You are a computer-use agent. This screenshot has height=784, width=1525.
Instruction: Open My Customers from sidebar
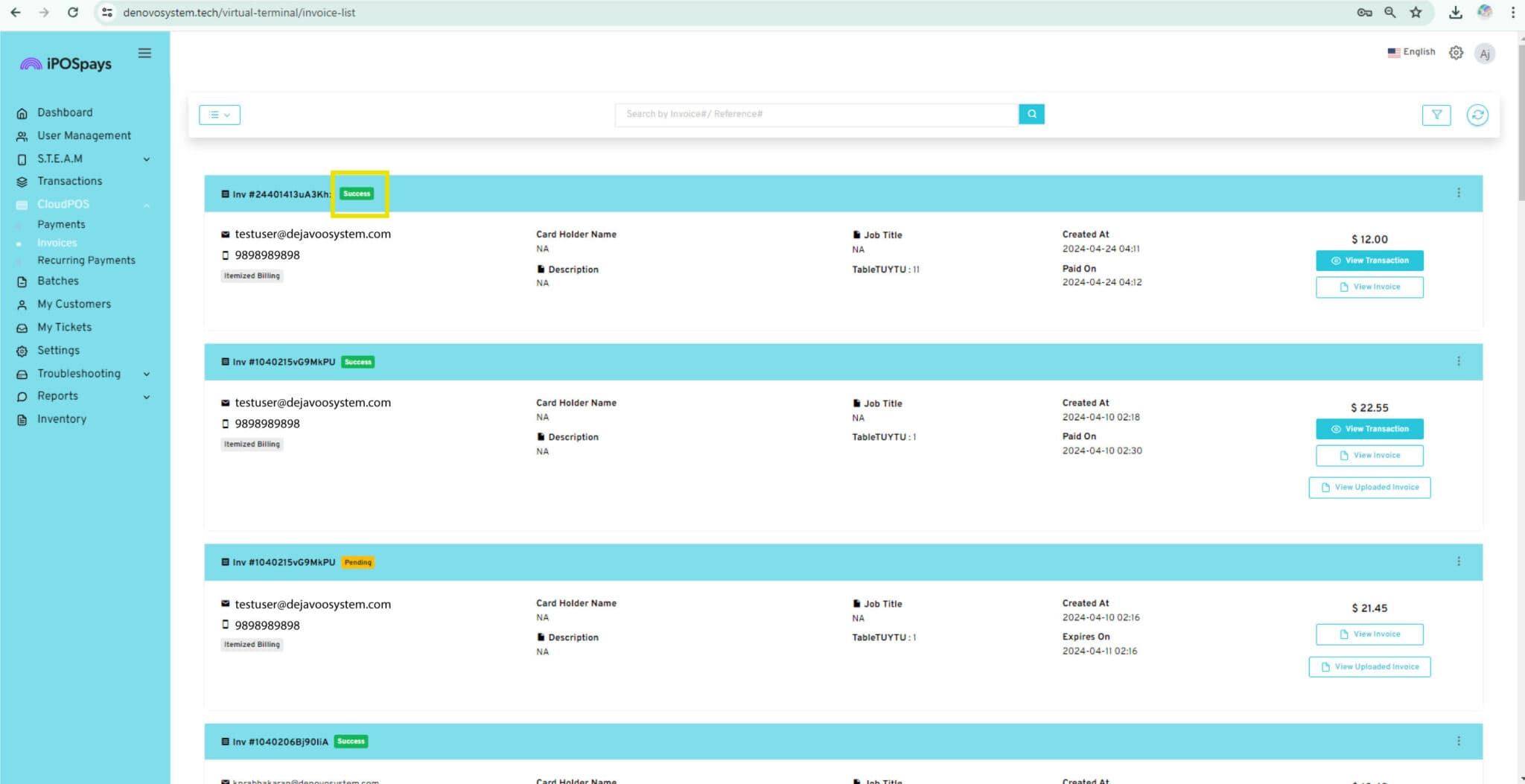click(74, 304)
